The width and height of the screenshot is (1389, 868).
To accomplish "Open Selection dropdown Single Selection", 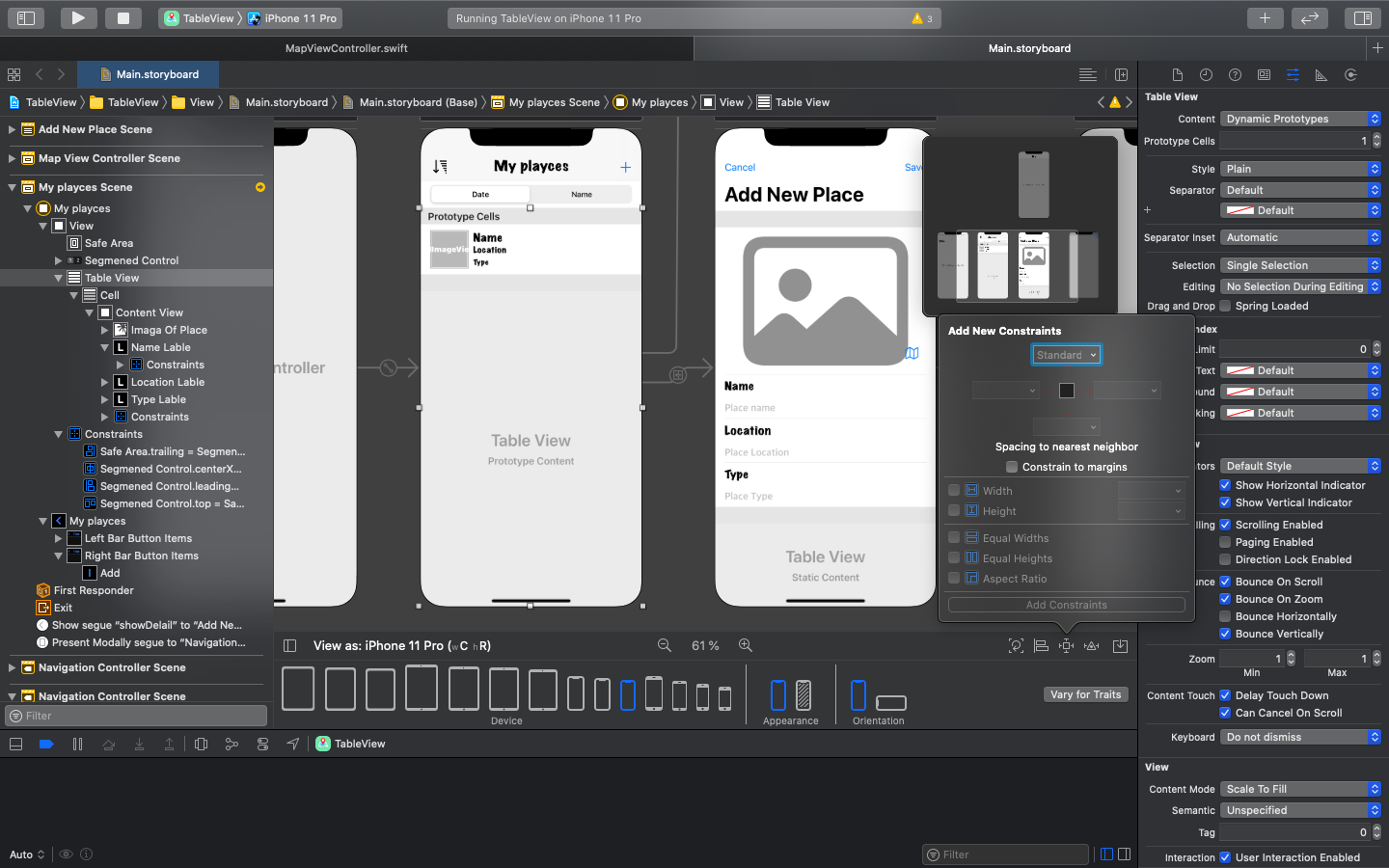I will pyautogui.click(x=1300, y=265).
